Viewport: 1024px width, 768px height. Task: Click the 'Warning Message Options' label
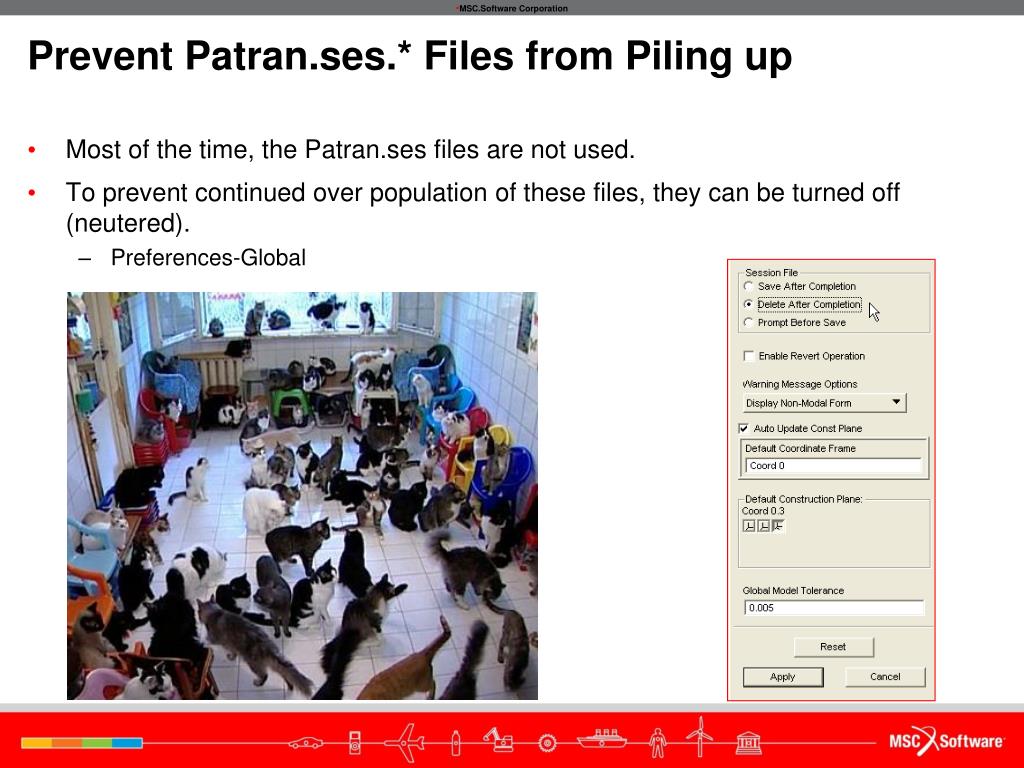[x=800, y=384]
